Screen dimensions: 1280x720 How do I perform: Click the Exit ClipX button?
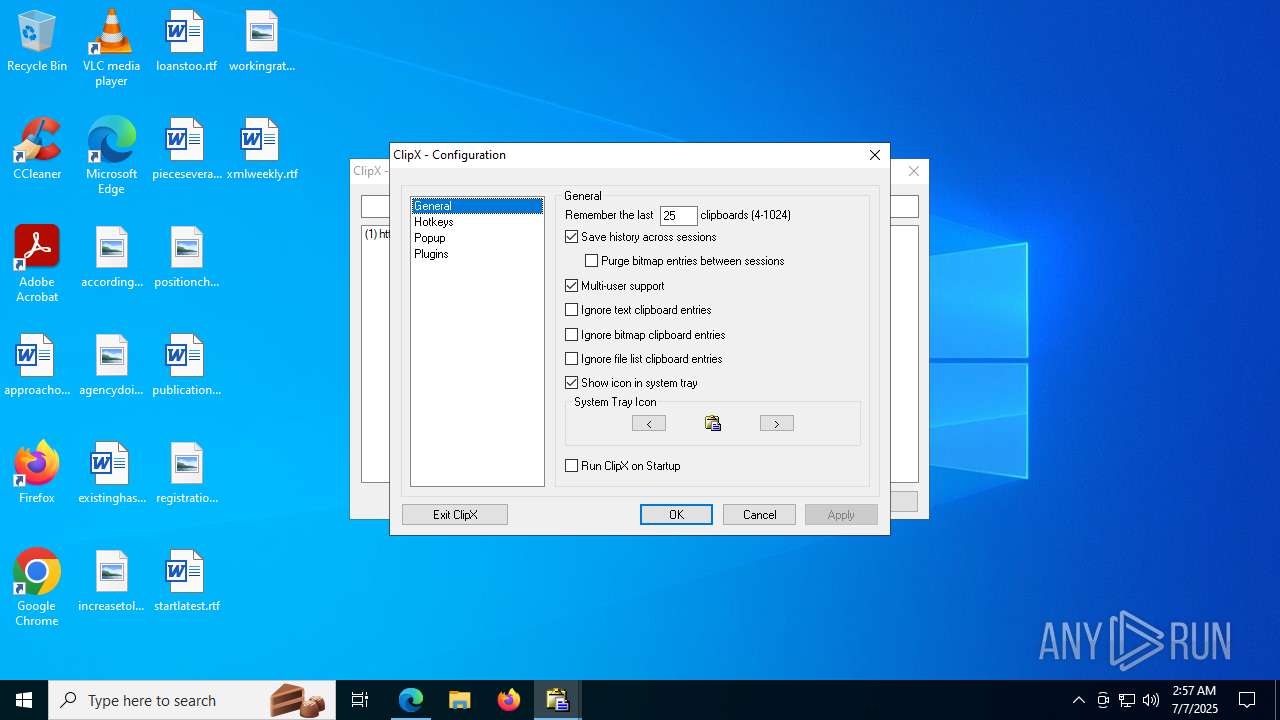(455, 515)
